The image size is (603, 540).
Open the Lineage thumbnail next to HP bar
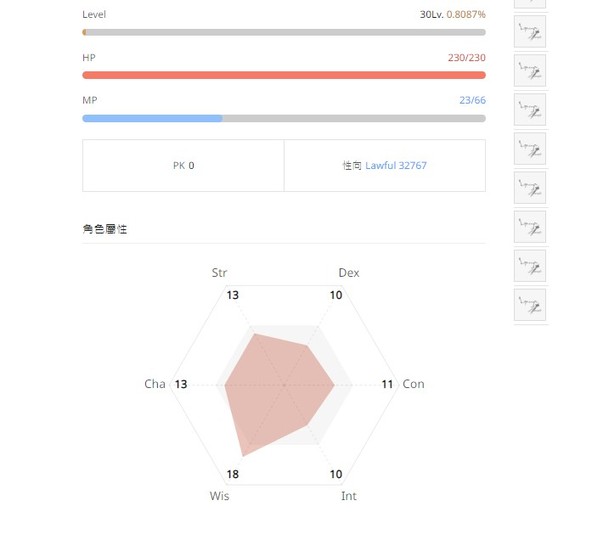tap(530, 70)
